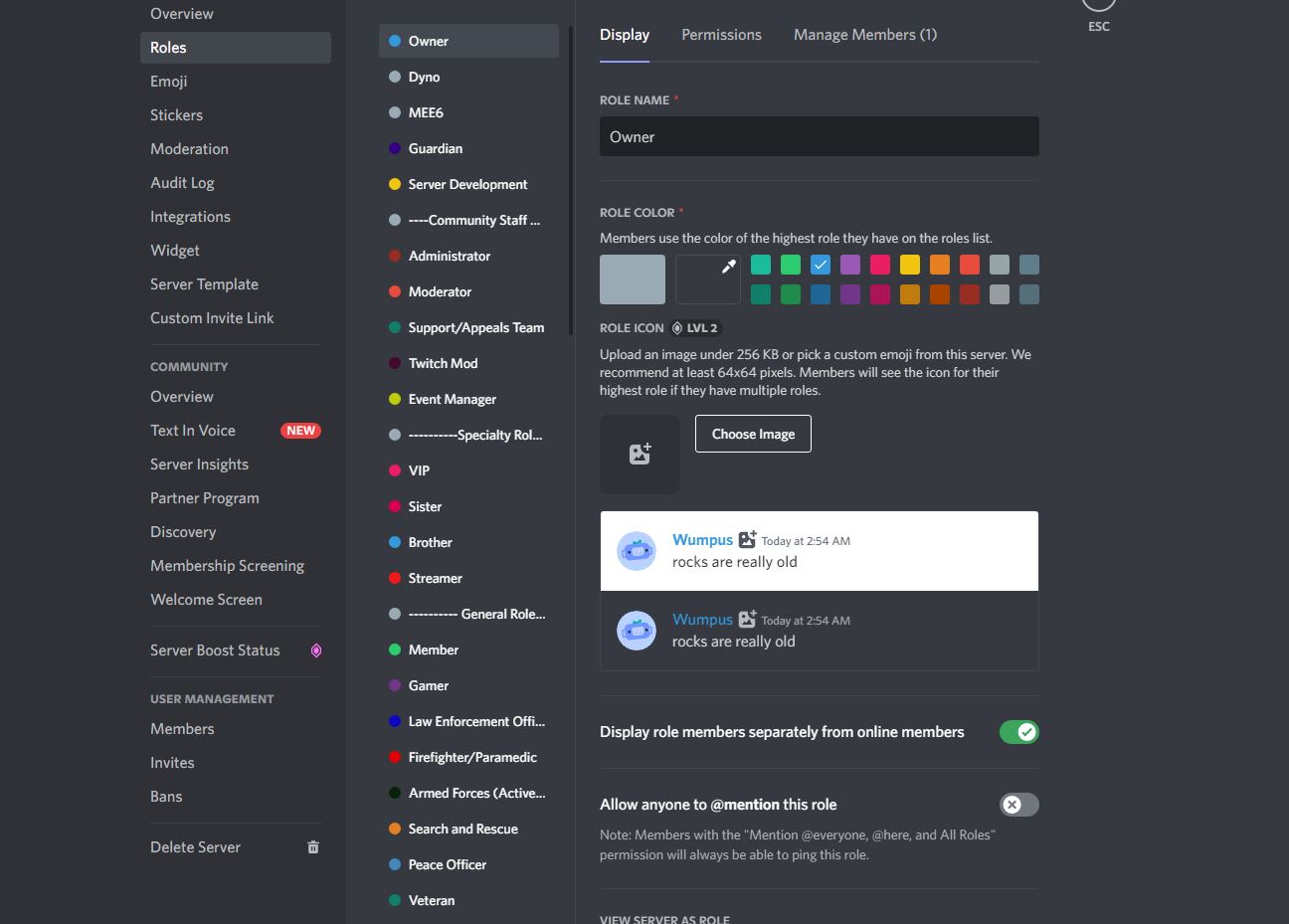
Task: Click the green dot beside the Member role
Action: pos(397,649)
